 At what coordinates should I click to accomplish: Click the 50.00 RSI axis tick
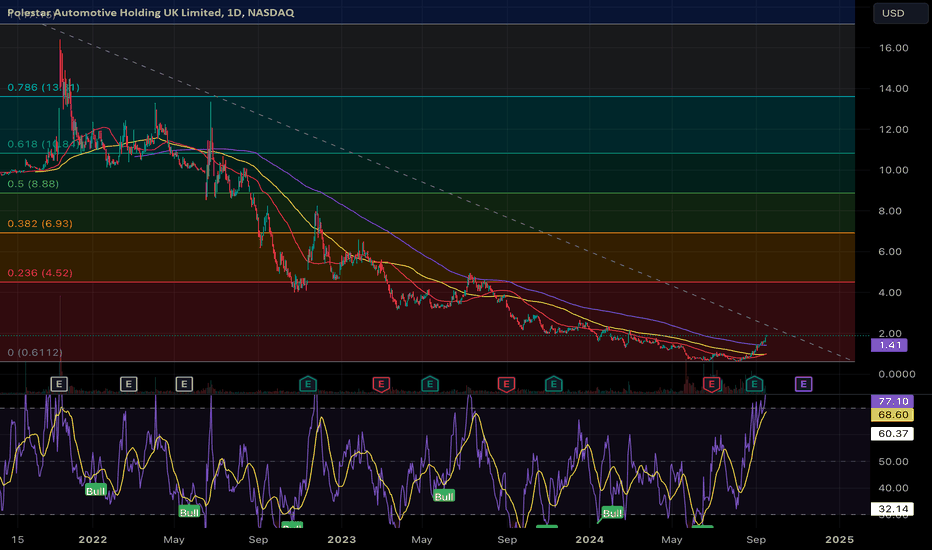pos(893,461)
